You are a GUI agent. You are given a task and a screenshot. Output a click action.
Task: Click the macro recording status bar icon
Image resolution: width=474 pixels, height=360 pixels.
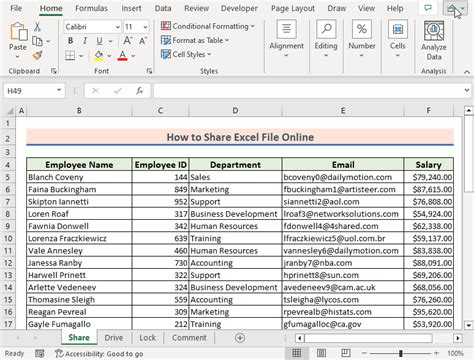(x=40, y=353)
